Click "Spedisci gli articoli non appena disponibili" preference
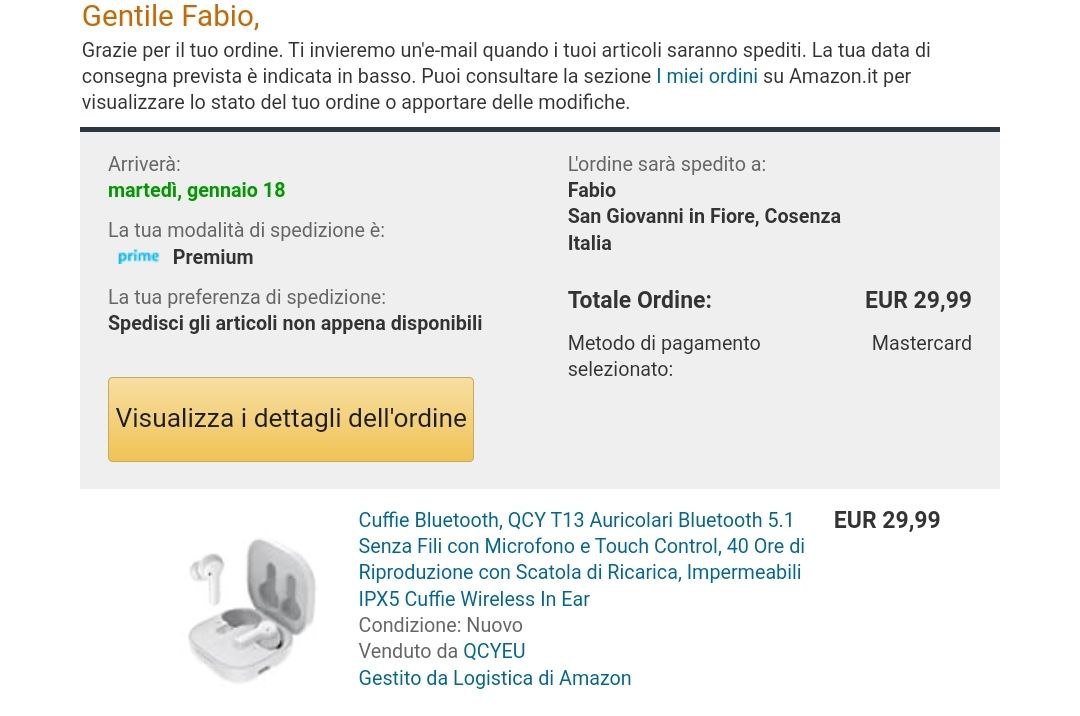The image size is (1080, 716). pos(295,323)
